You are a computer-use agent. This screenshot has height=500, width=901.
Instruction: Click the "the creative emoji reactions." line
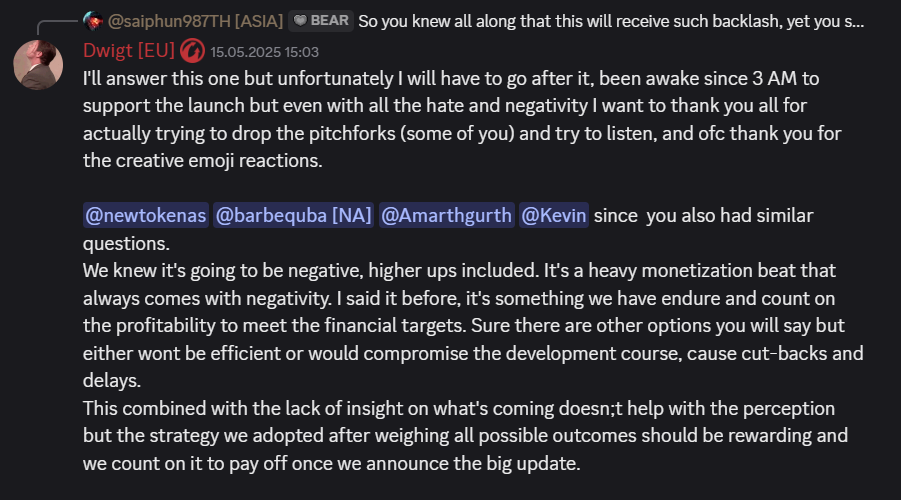click(203, 160)
